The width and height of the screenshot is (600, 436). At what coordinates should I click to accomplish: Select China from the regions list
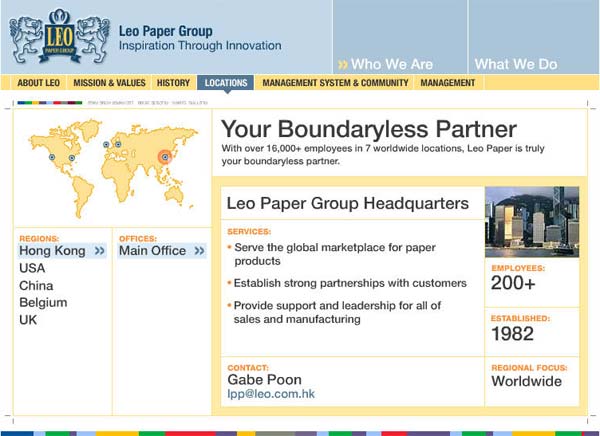[x=36, y=285]
